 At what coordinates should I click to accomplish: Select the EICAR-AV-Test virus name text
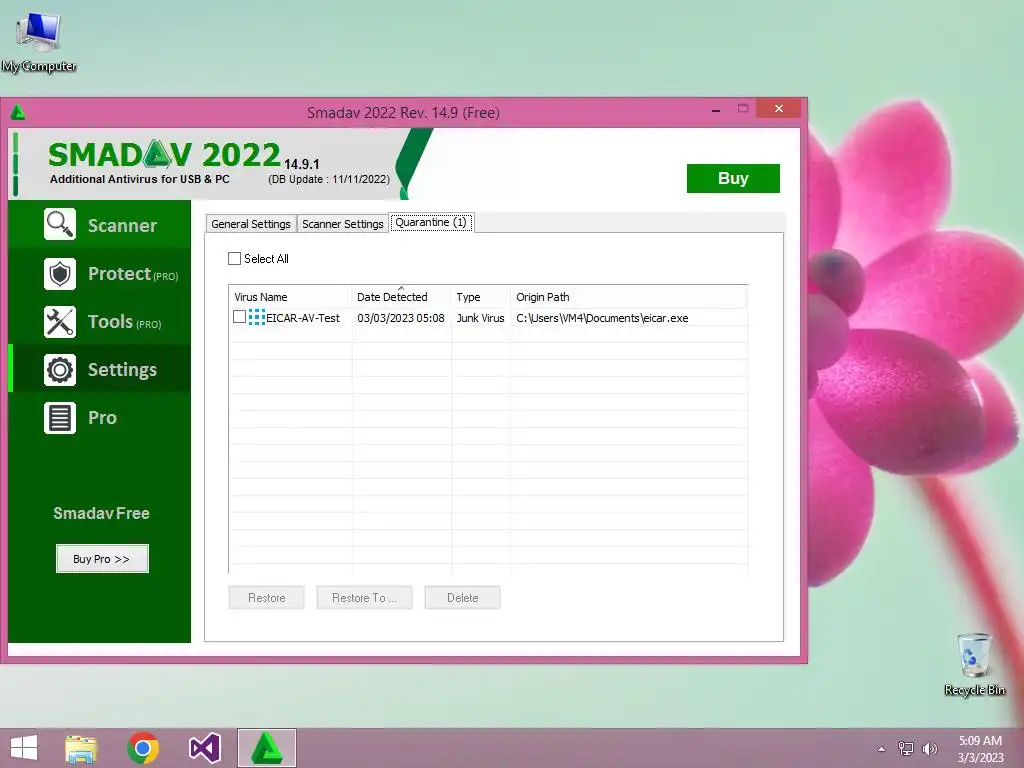click(303, 318)
